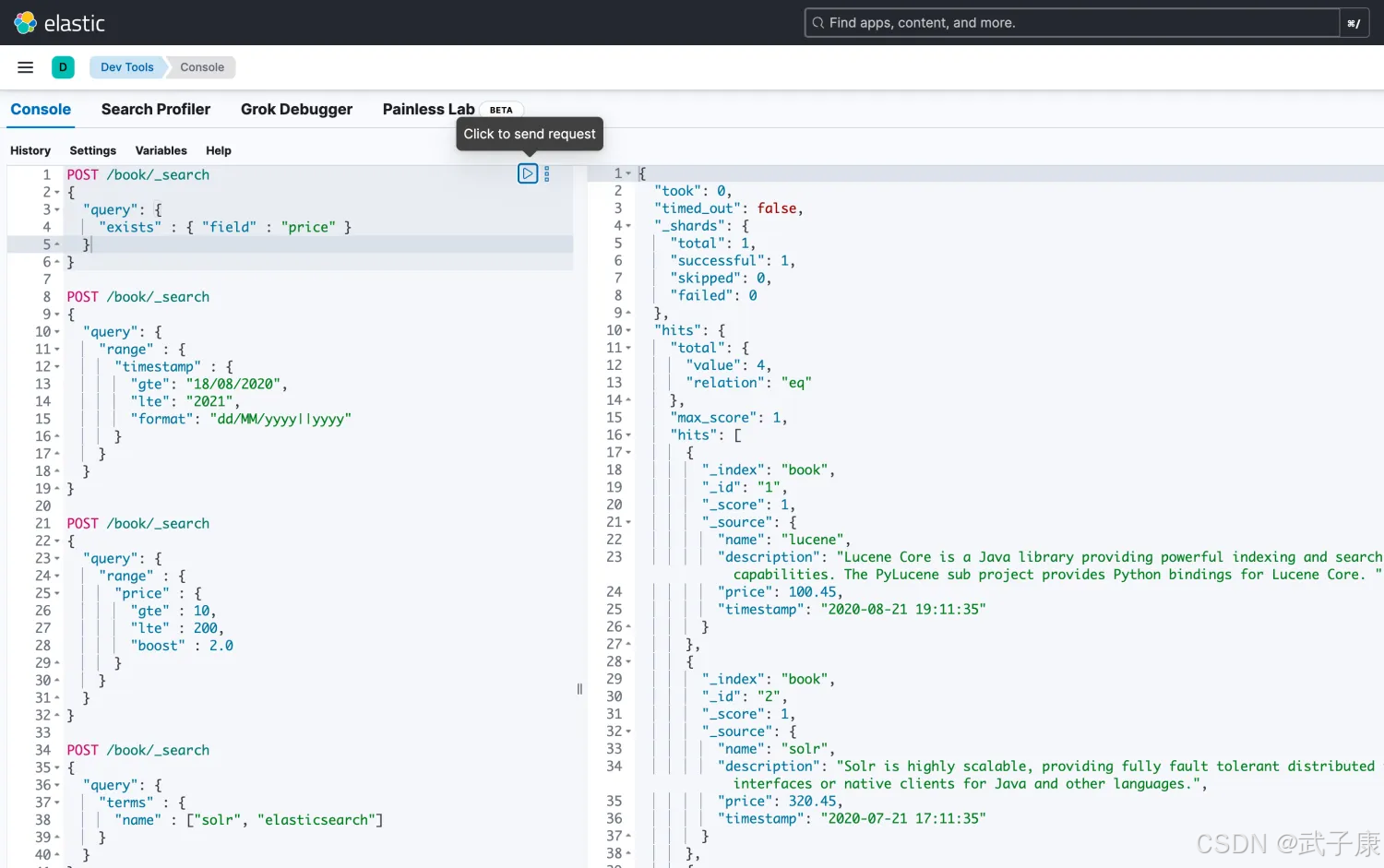Open the request options wrench menu icon
Screen dimensions: 1384x868
(x=547, y=173)
